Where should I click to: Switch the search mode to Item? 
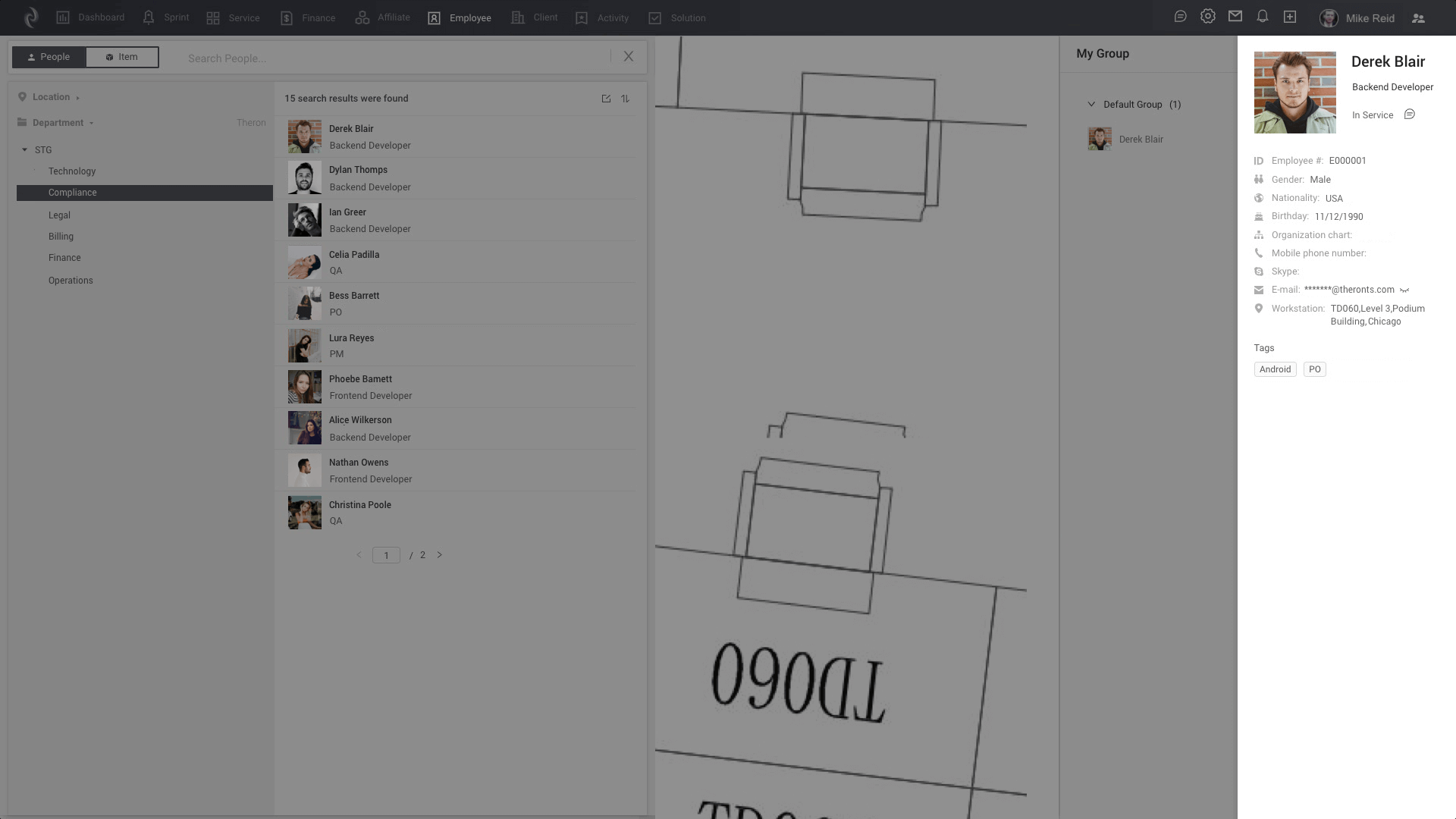click(x=122, y=57)
